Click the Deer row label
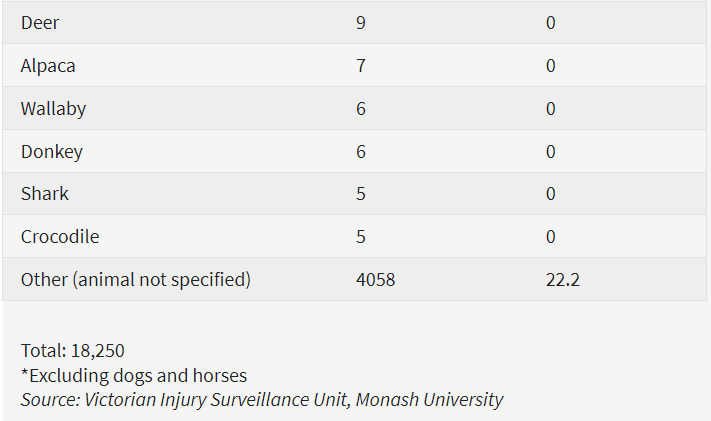Viewport: 711px width, 421px height. click(x=40, y=23)
